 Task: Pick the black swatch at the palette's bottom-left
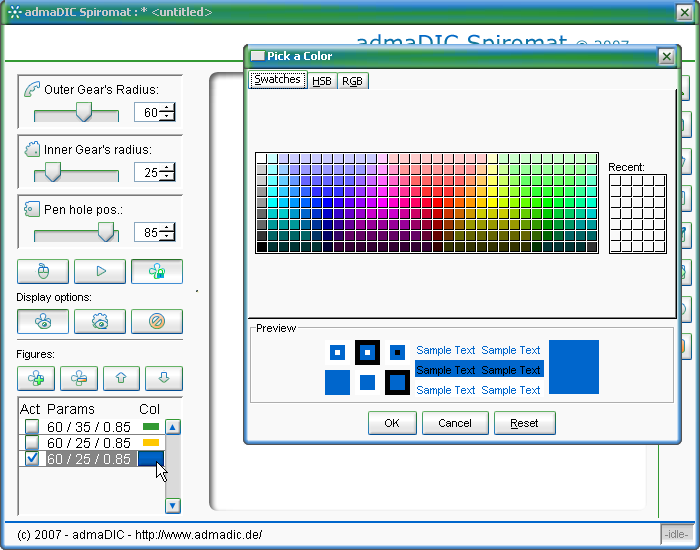click(x=262, y=246)
